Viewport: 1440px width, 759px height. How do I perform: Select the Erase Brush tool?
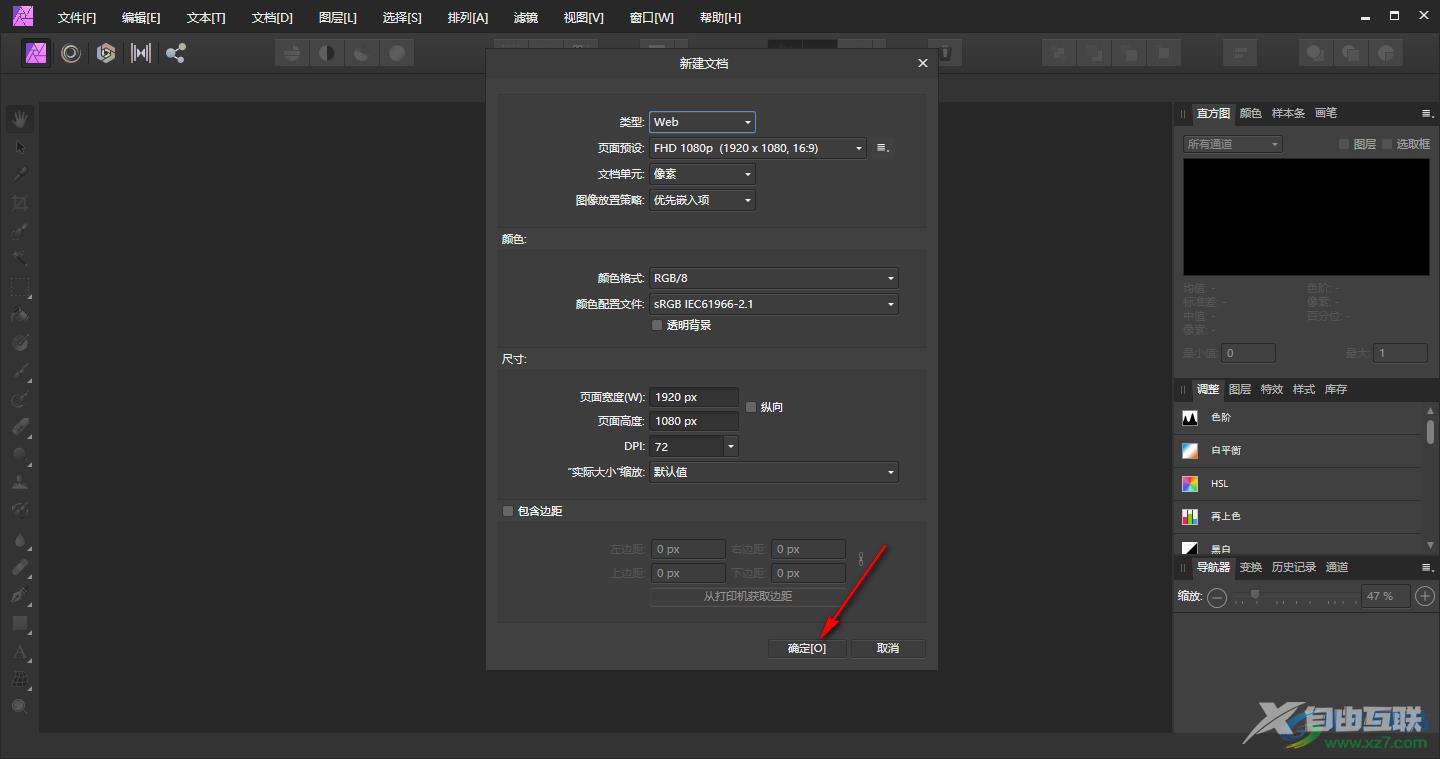coord(20,427)
